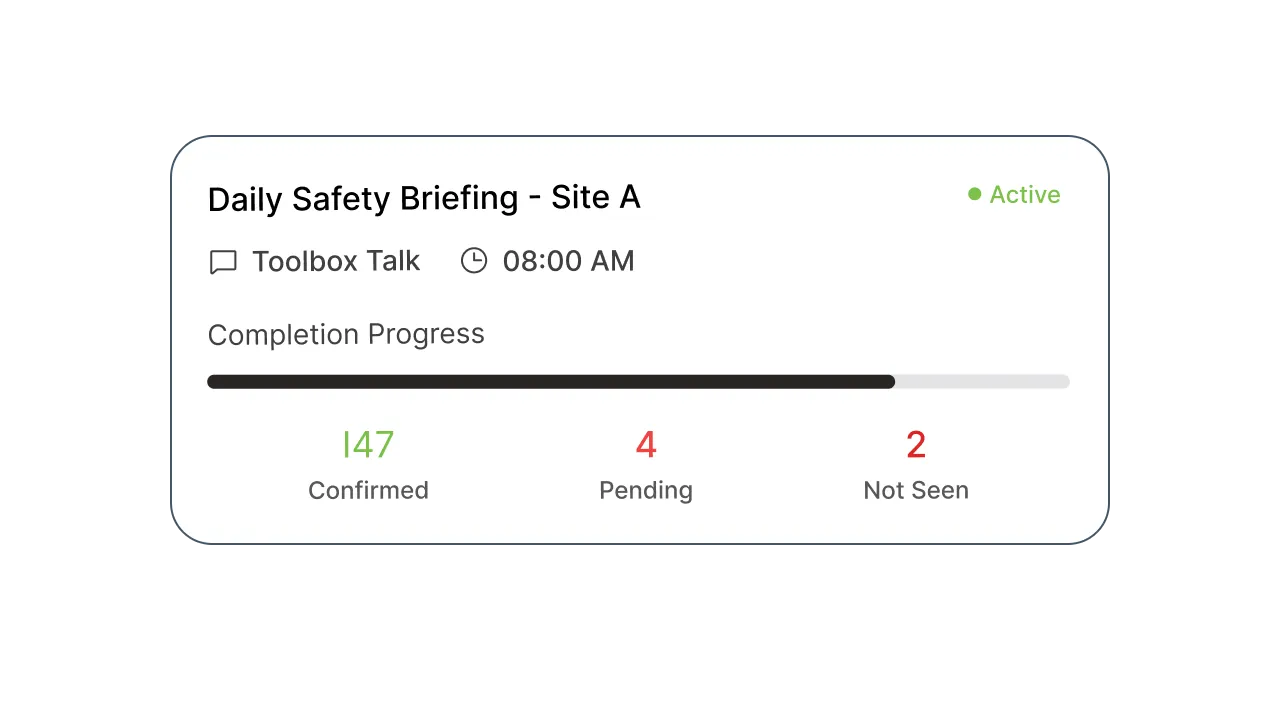Screen dimensions: 1280x720
Task: Tap the message bubble icon next to Toolbox Talk
Action: (222, 261)
